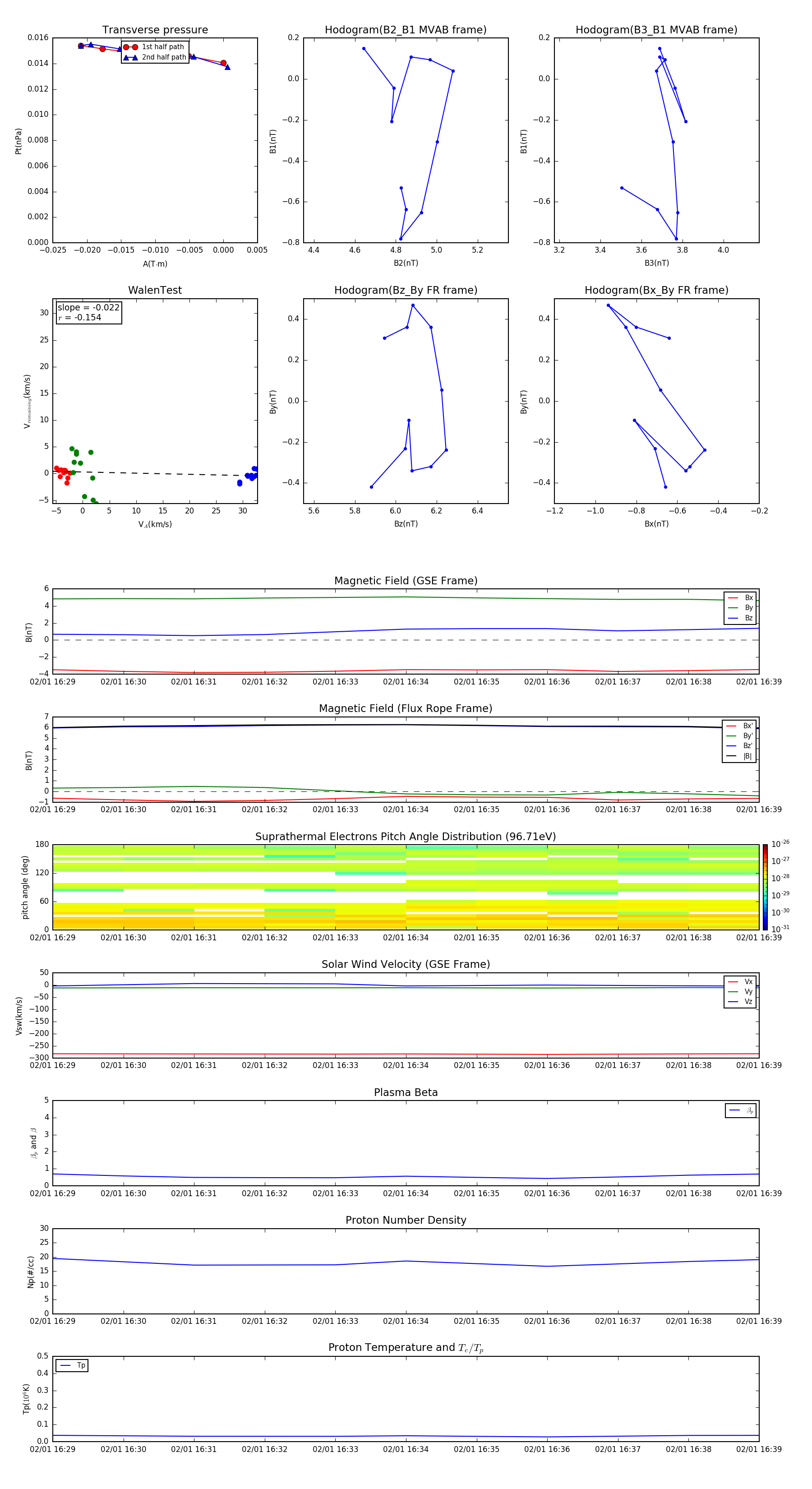Click the Suprathermal Electrons Pitch Angle Distribution title

pos(406,837)
